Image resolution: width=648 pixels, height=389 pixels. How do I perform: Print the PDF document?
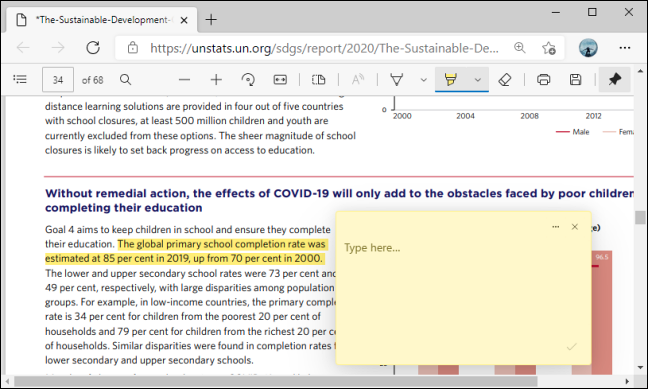click(x=543, y=79)
